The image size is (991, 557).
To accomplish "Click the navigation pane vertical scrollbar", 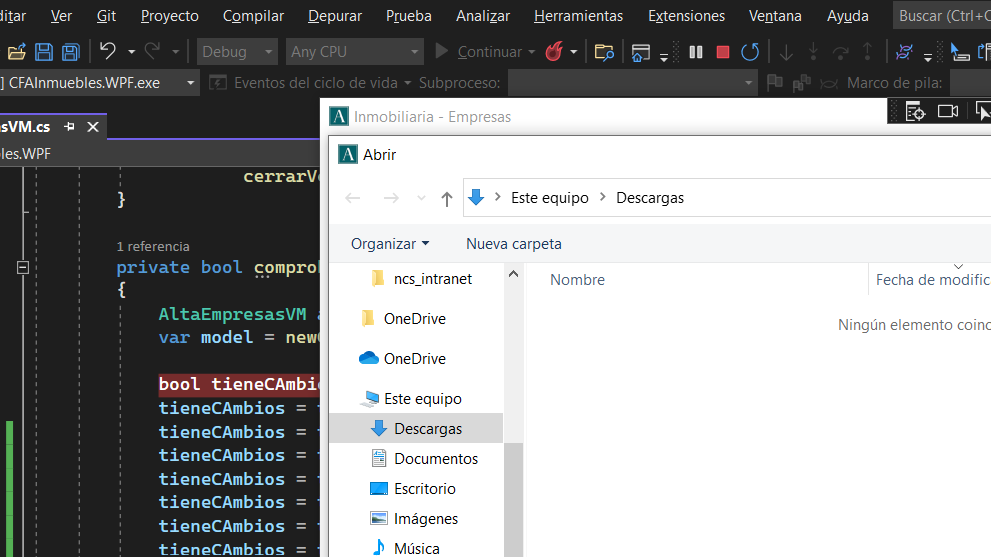I will 513,400.
